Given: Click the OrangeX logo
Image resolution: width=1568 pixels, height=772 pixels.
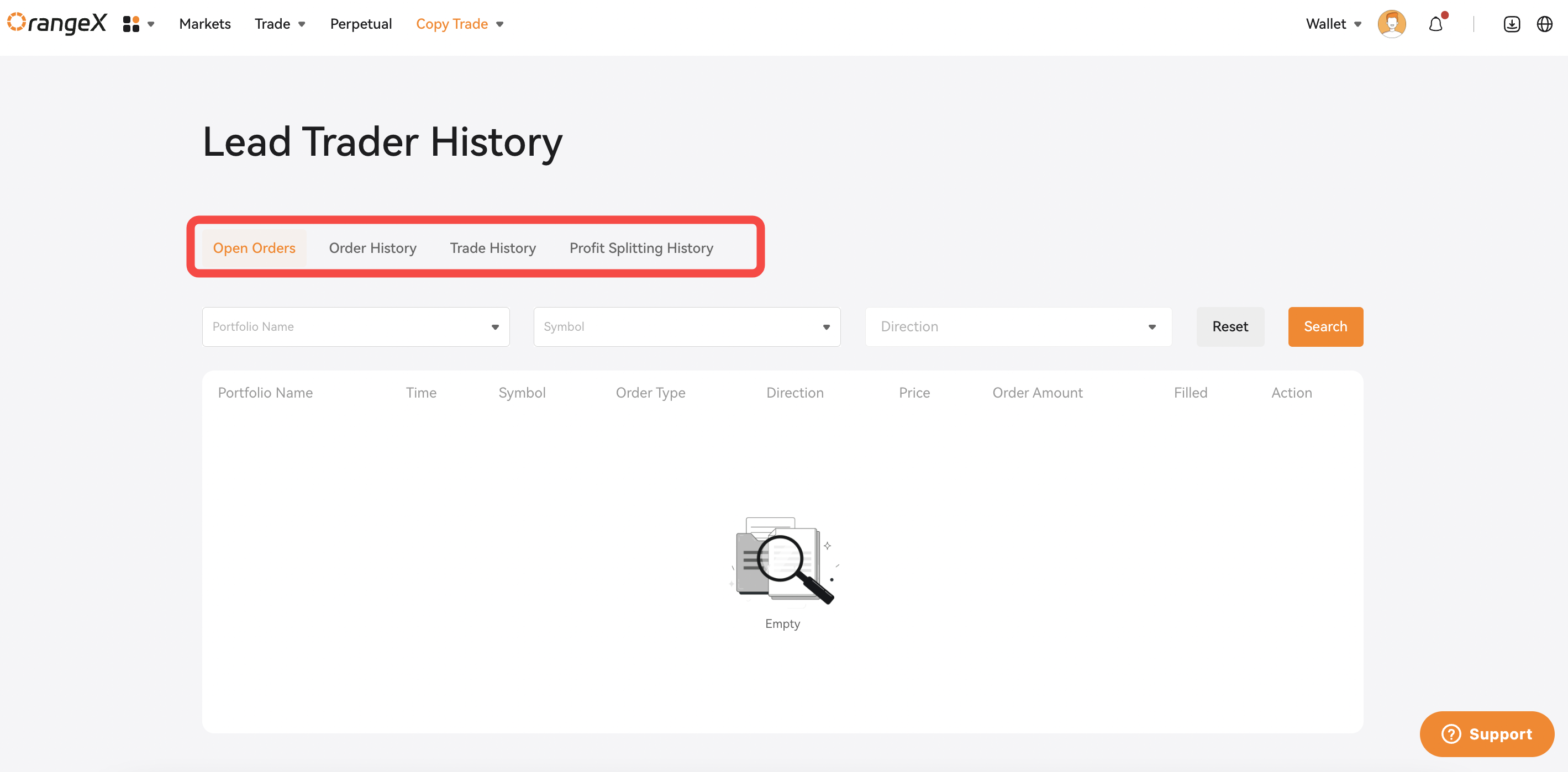Looking at the screenshot, I should (56, 23).
